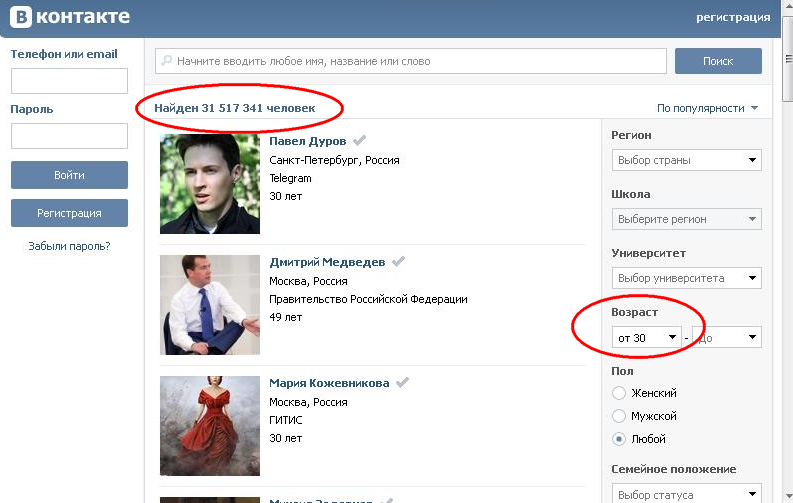Open Мария Кожевникова profile photo
The image size is (793, 503).
209,425
